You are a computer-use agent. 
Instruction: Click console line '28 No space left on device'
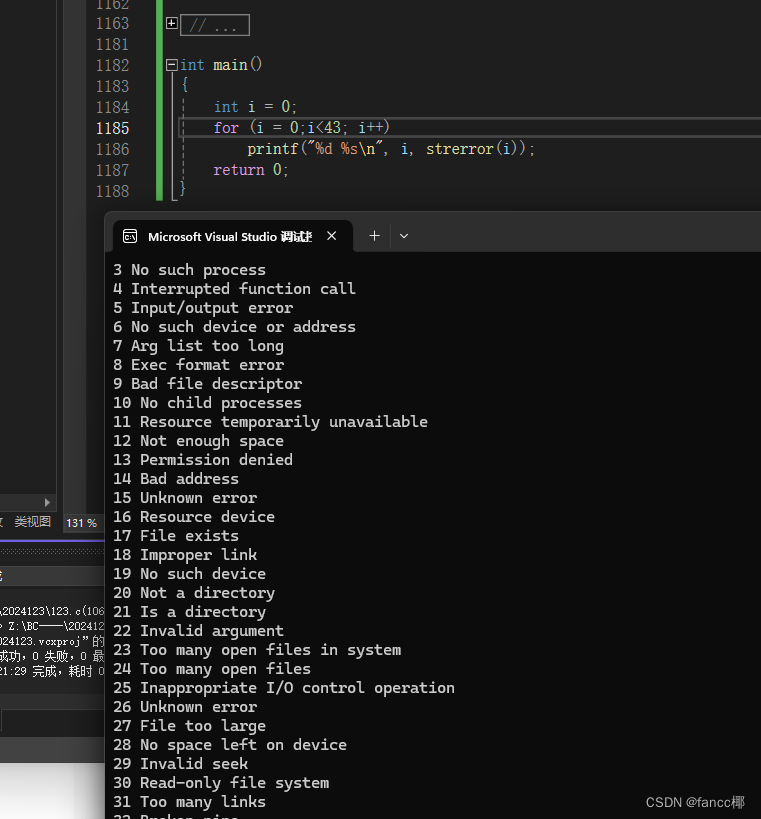click(x=230, y=745)
